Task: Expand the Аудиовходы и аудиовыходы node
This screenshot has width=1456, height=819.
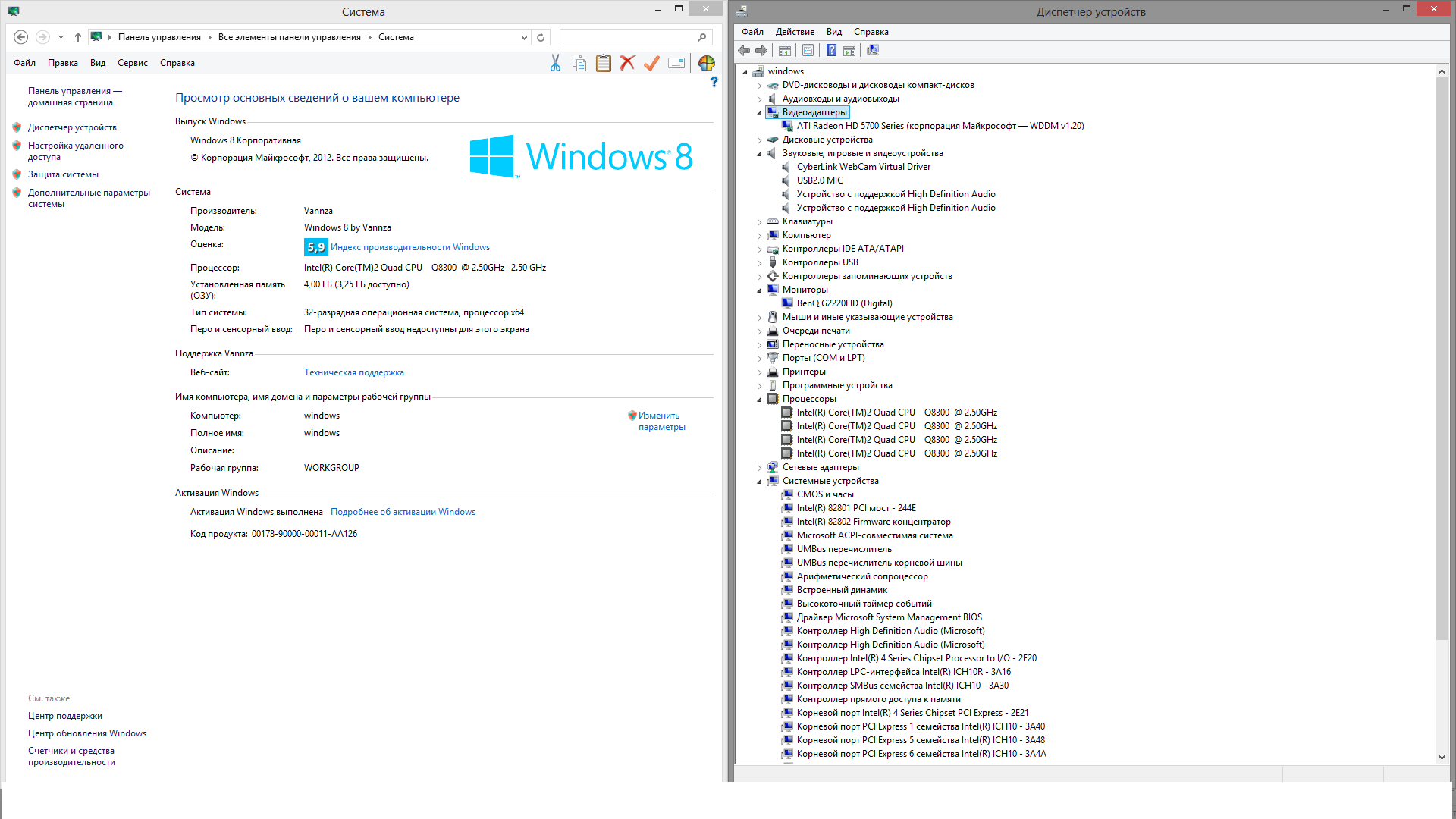Action: 759,99
